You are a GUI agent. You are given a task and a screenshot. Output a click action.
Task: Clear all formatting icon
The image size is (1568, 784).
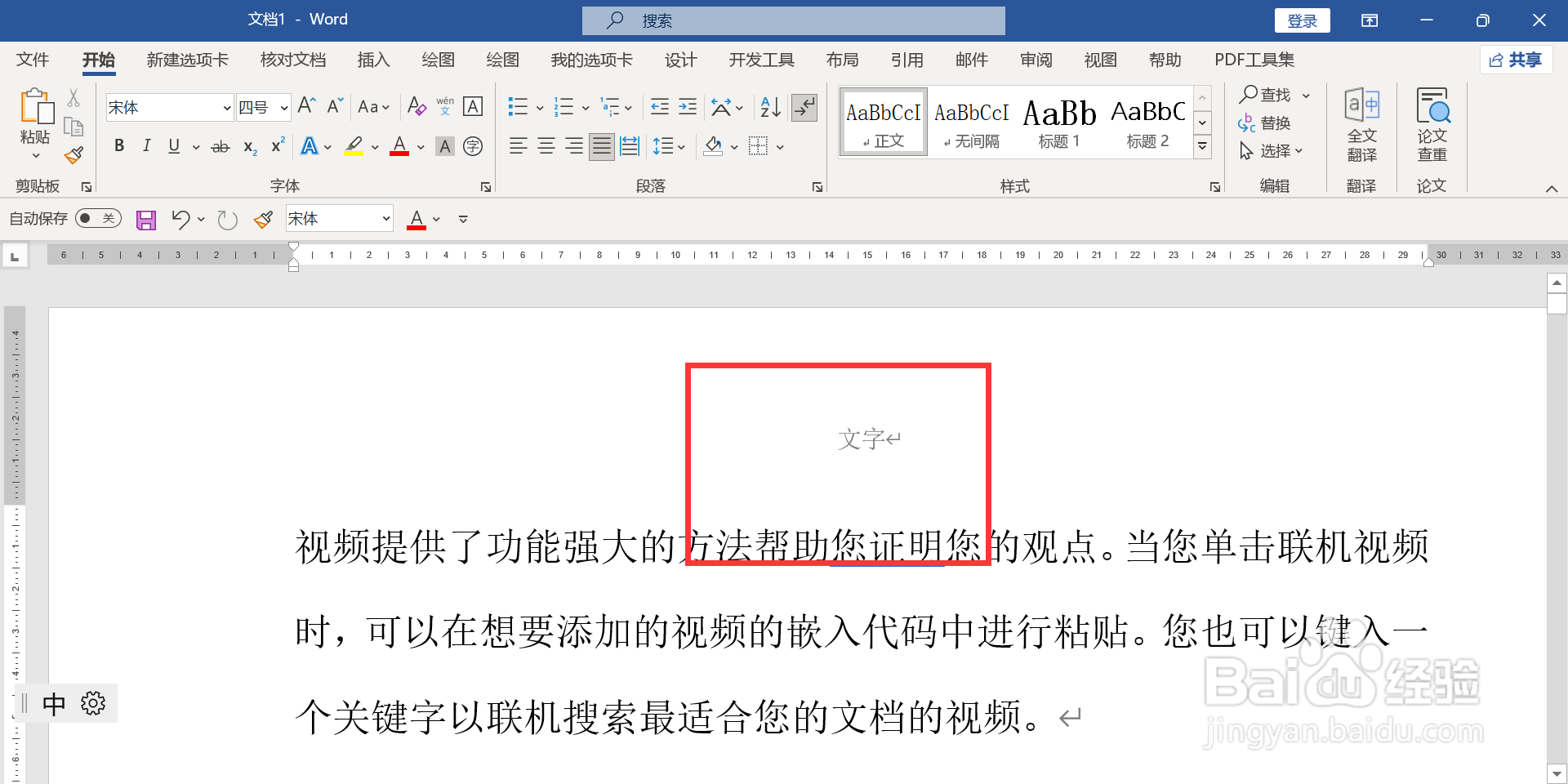coord(416,106)
